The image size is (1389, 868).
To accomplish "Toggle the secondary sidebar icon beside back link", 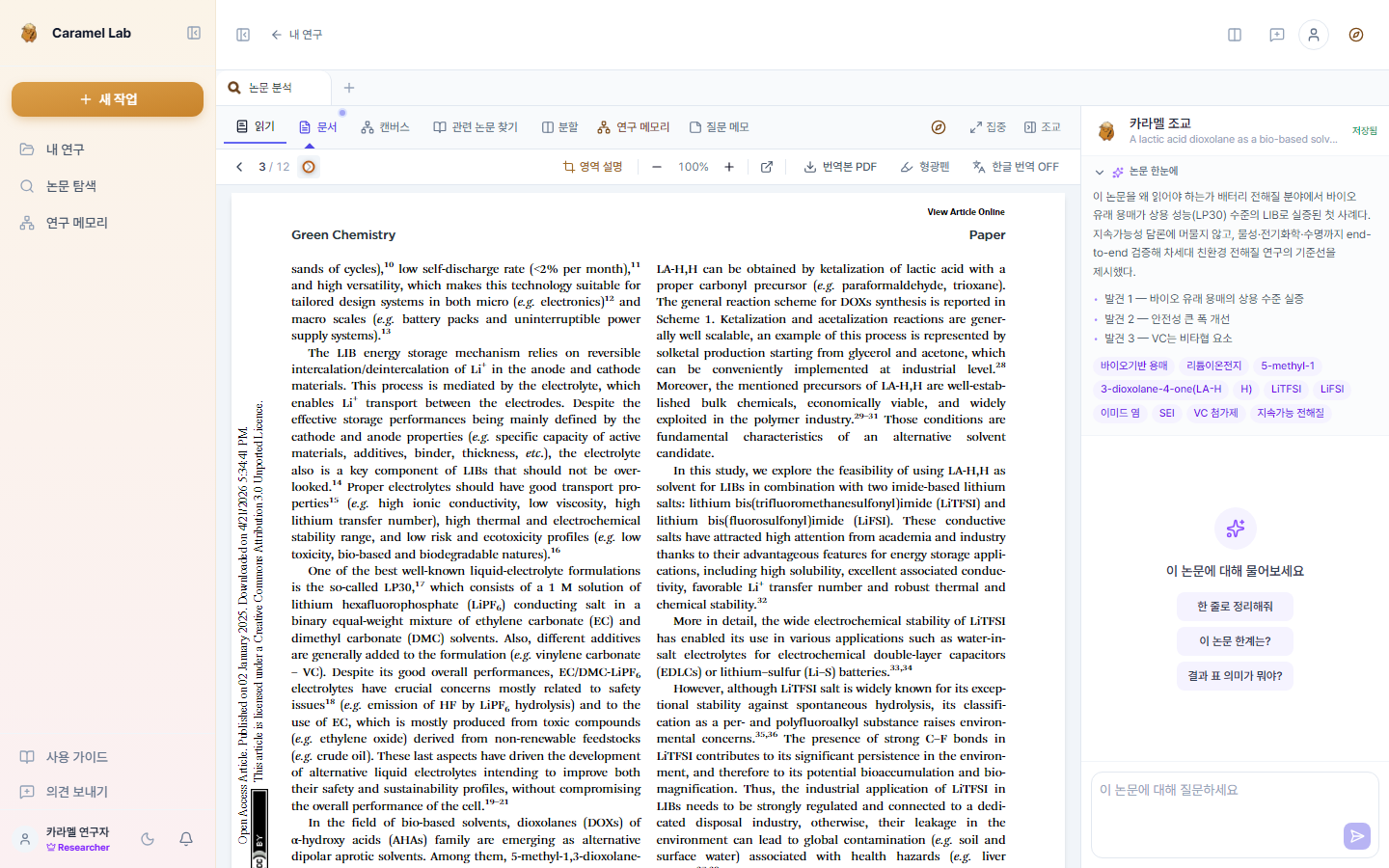I will pos(243,35).
